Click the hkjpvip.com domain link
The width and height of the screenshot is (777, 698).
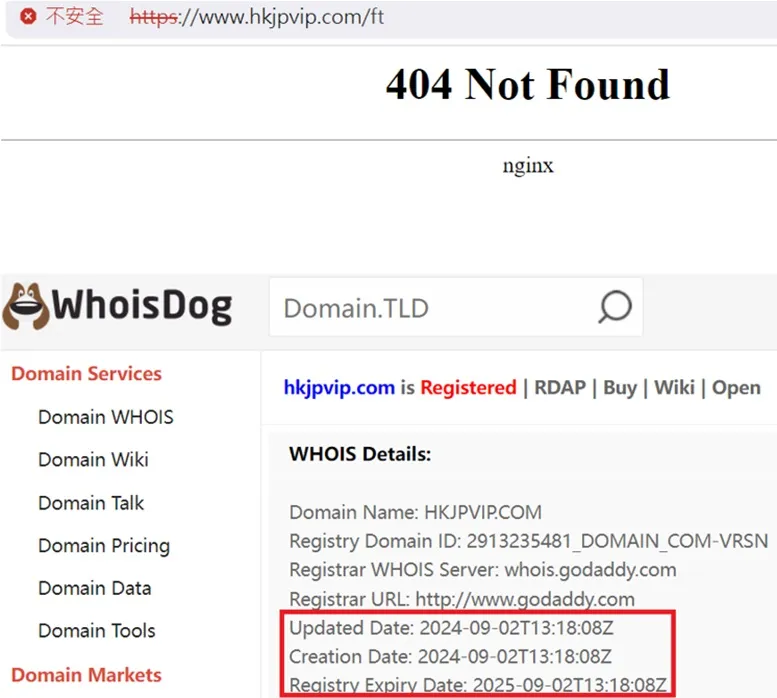click(x=339, y=387)
